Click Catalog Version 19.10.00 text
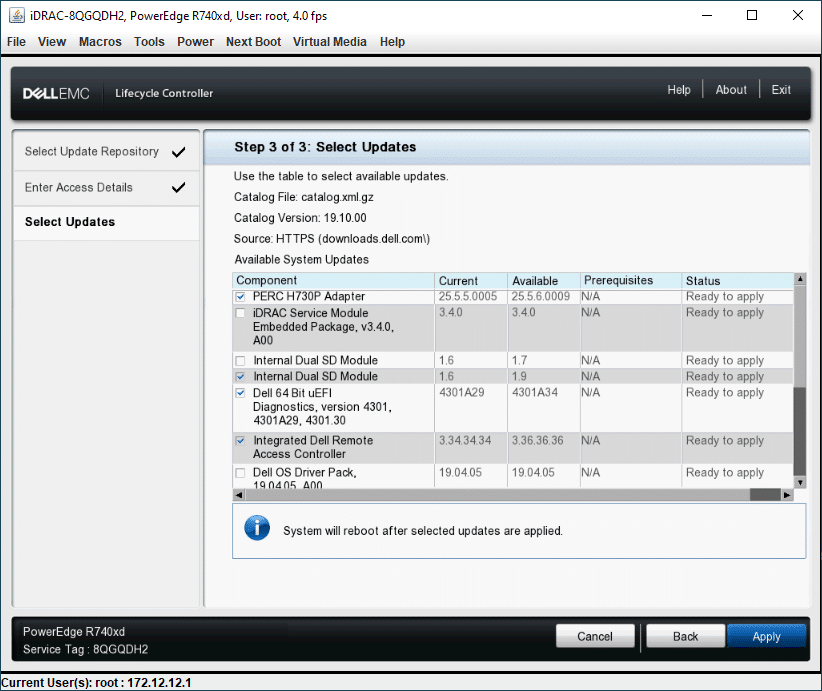822x691 pixels. click(300, 218)
